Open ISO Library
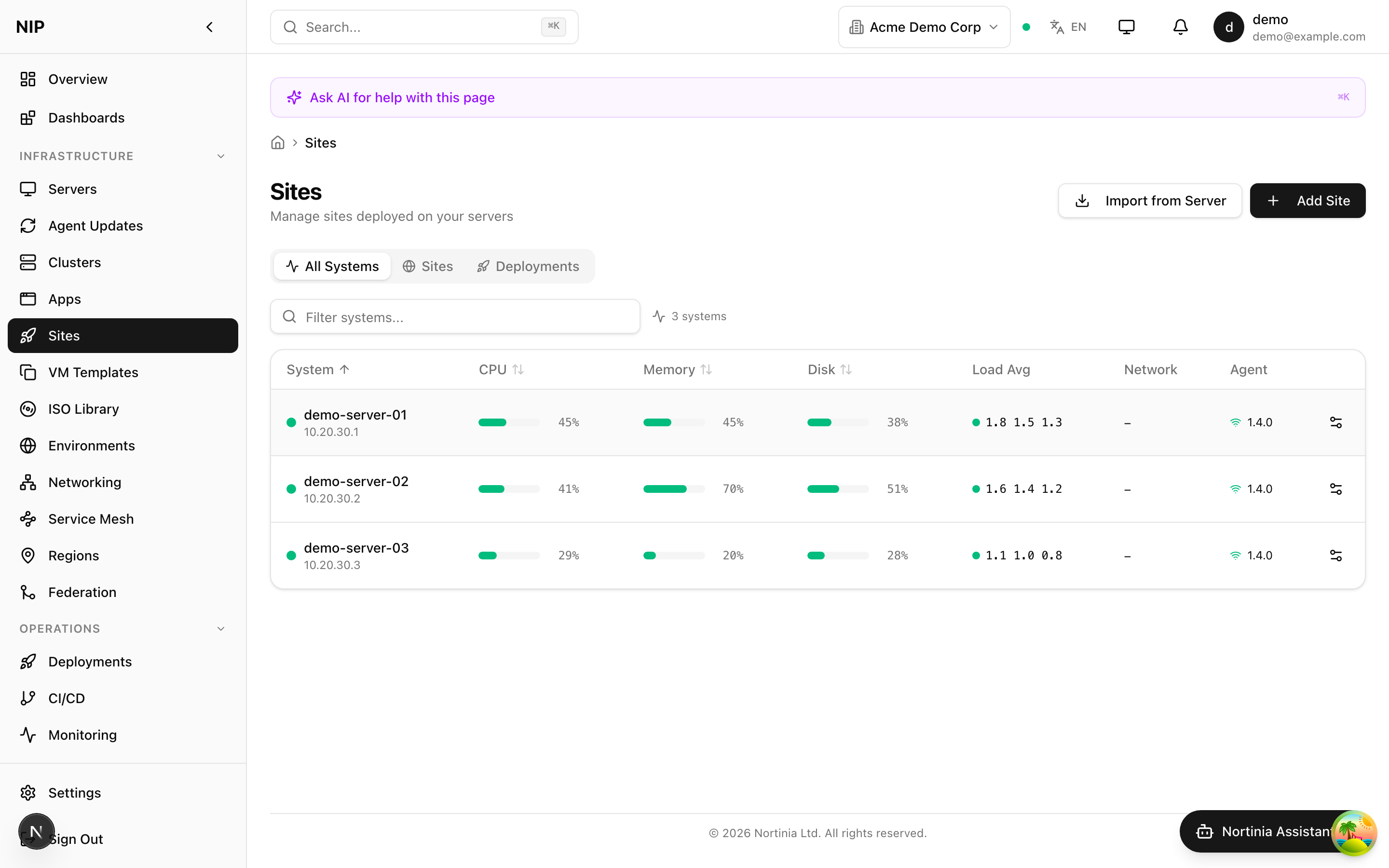1389x868 pixels. point(123,409)
